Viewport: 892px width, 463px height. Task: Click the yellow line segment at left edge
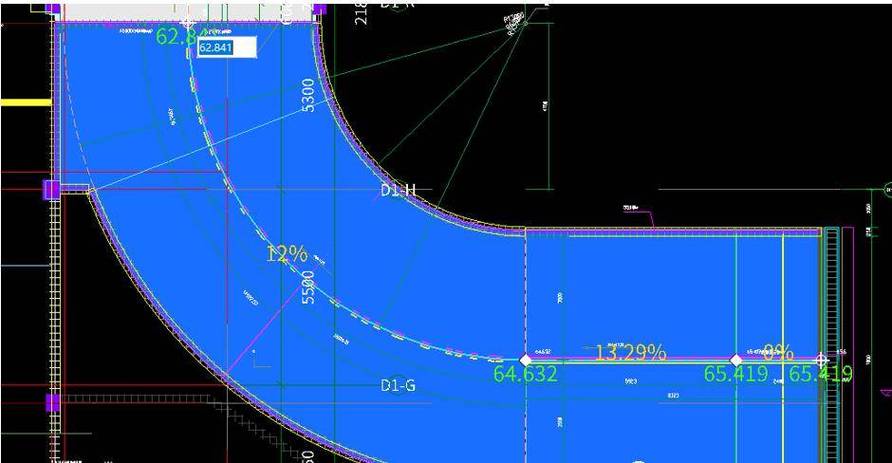coord(26,102)
